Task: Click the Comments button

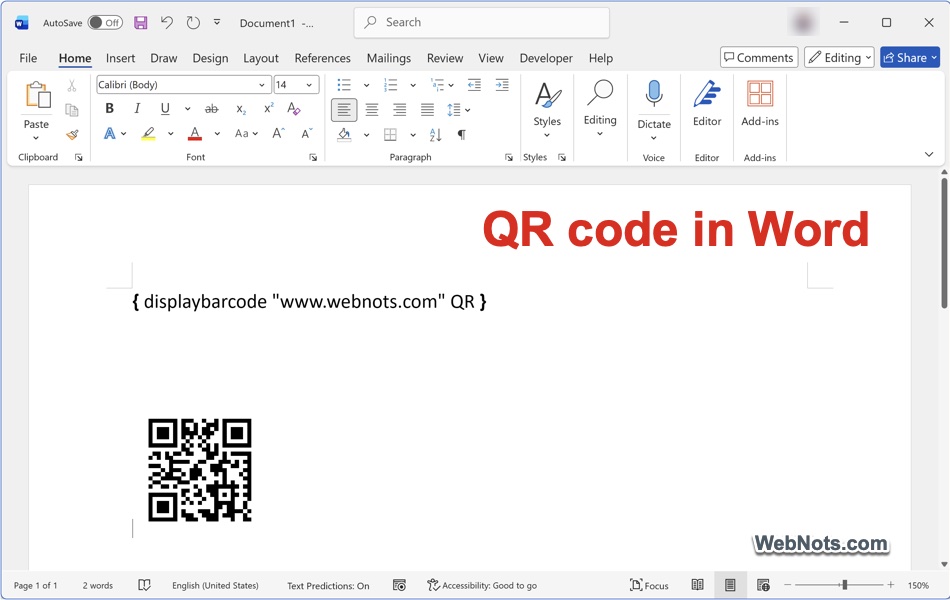Action: [x=759, y=58]
